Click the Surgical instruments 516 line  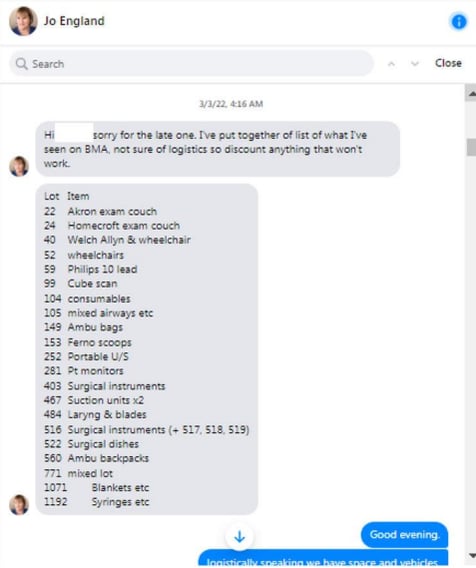coord(147,430)
